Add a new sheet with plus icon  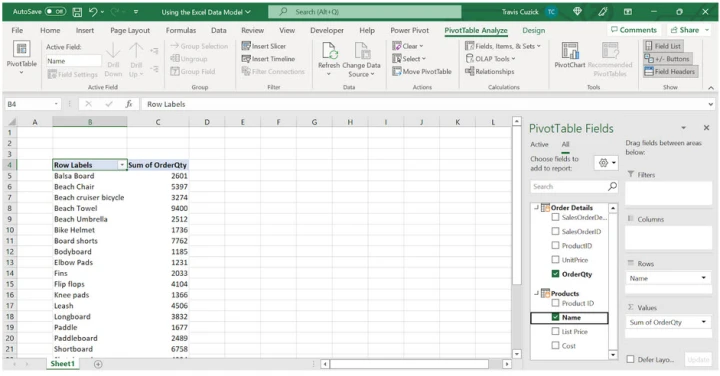98,364
